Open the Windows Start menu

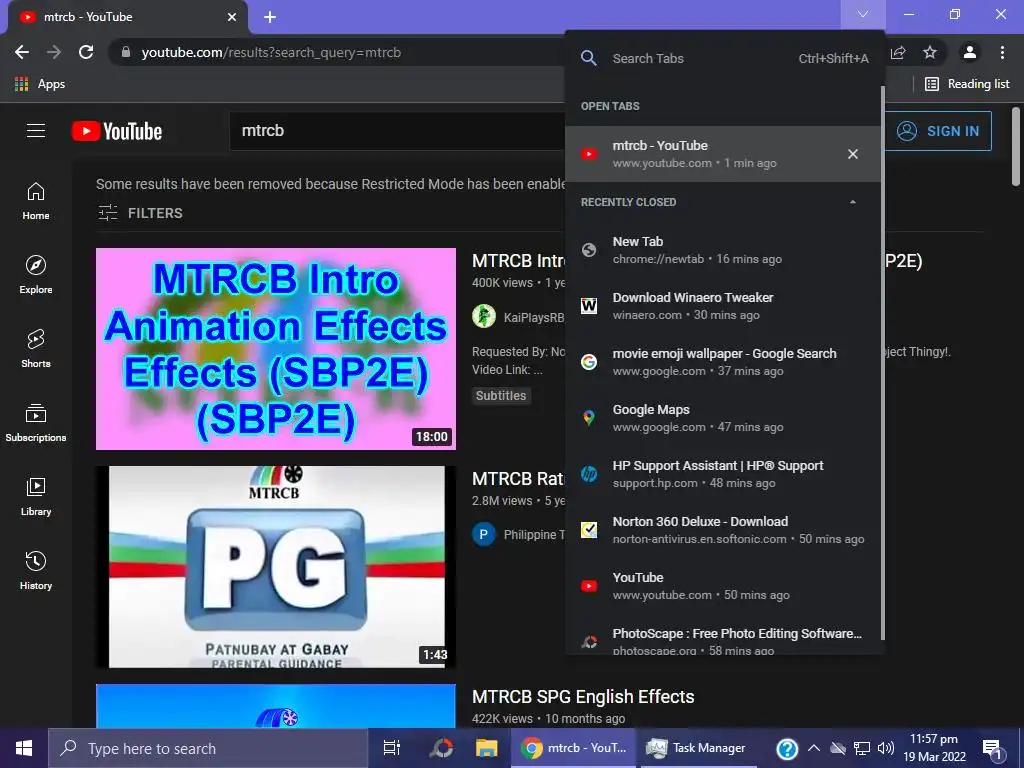click(x=24, y=748)
